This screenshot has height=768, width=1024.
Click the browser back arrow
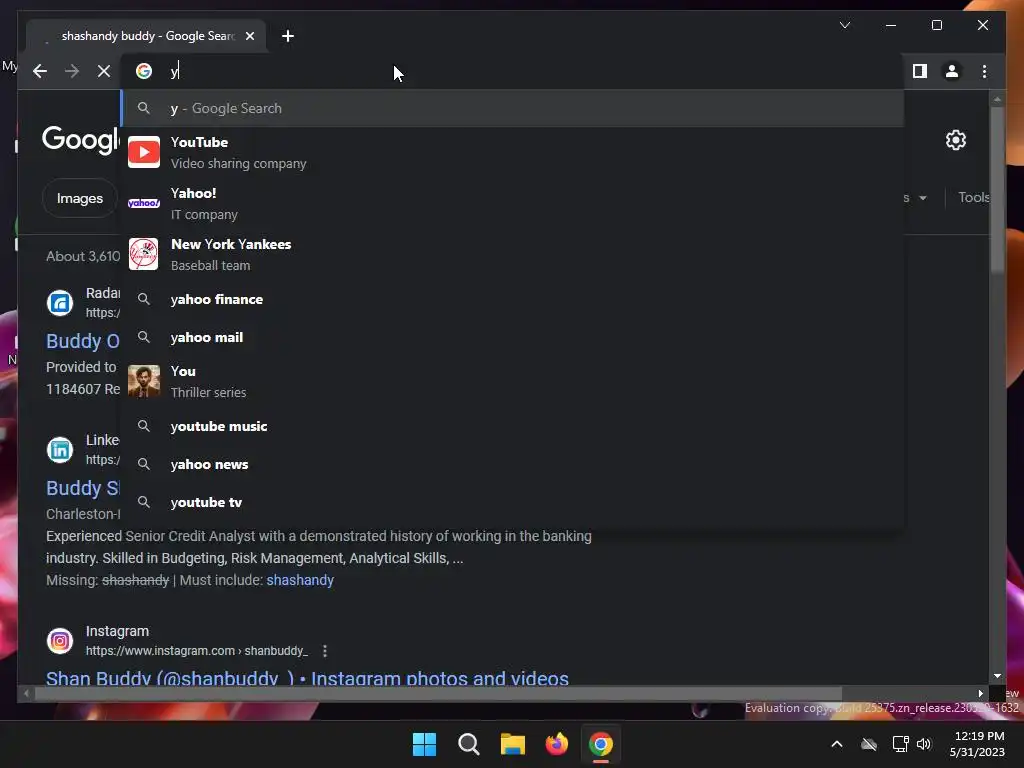click(x=40, y=71)
